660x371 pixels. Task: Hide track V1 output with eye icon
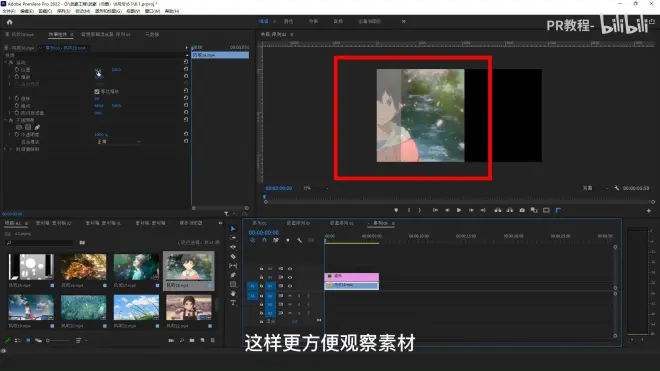[x=290, y=286]
